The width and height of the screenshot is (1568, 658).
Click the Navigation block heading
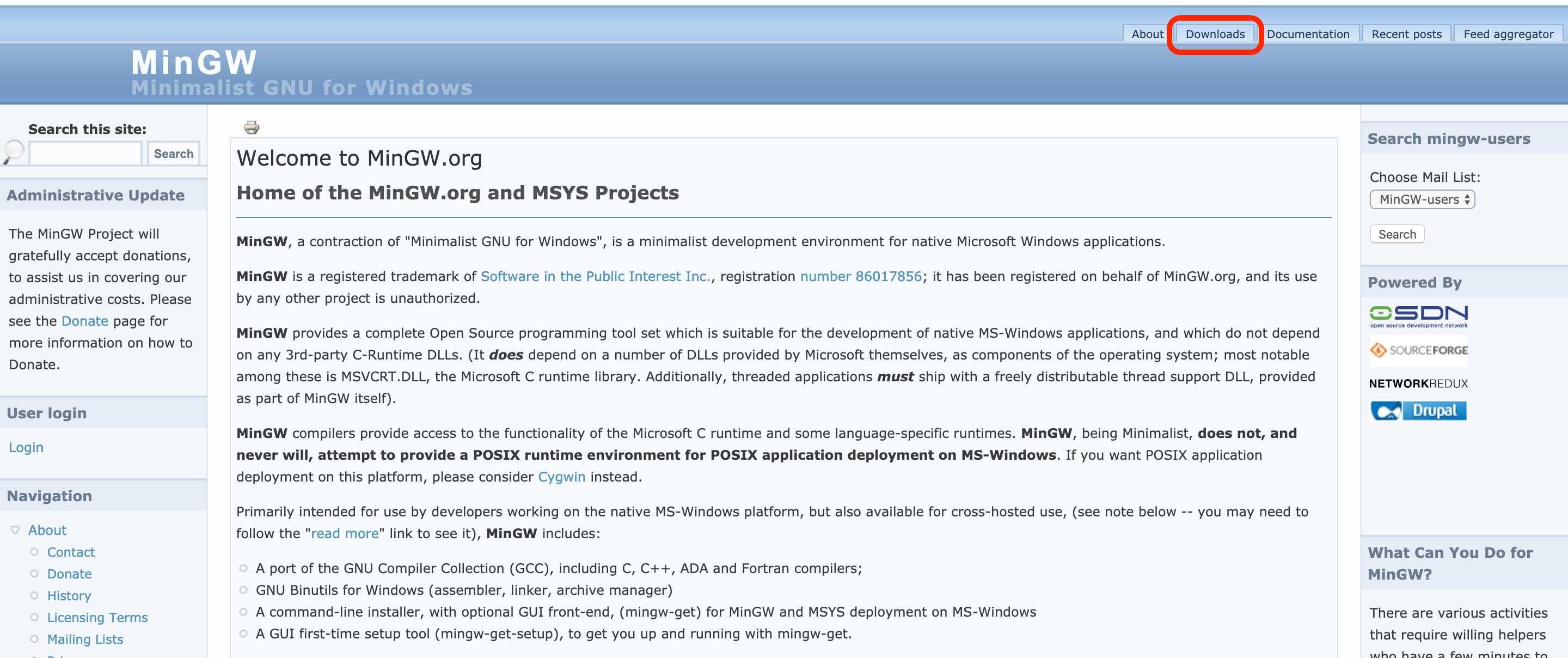tap(50, 496)
